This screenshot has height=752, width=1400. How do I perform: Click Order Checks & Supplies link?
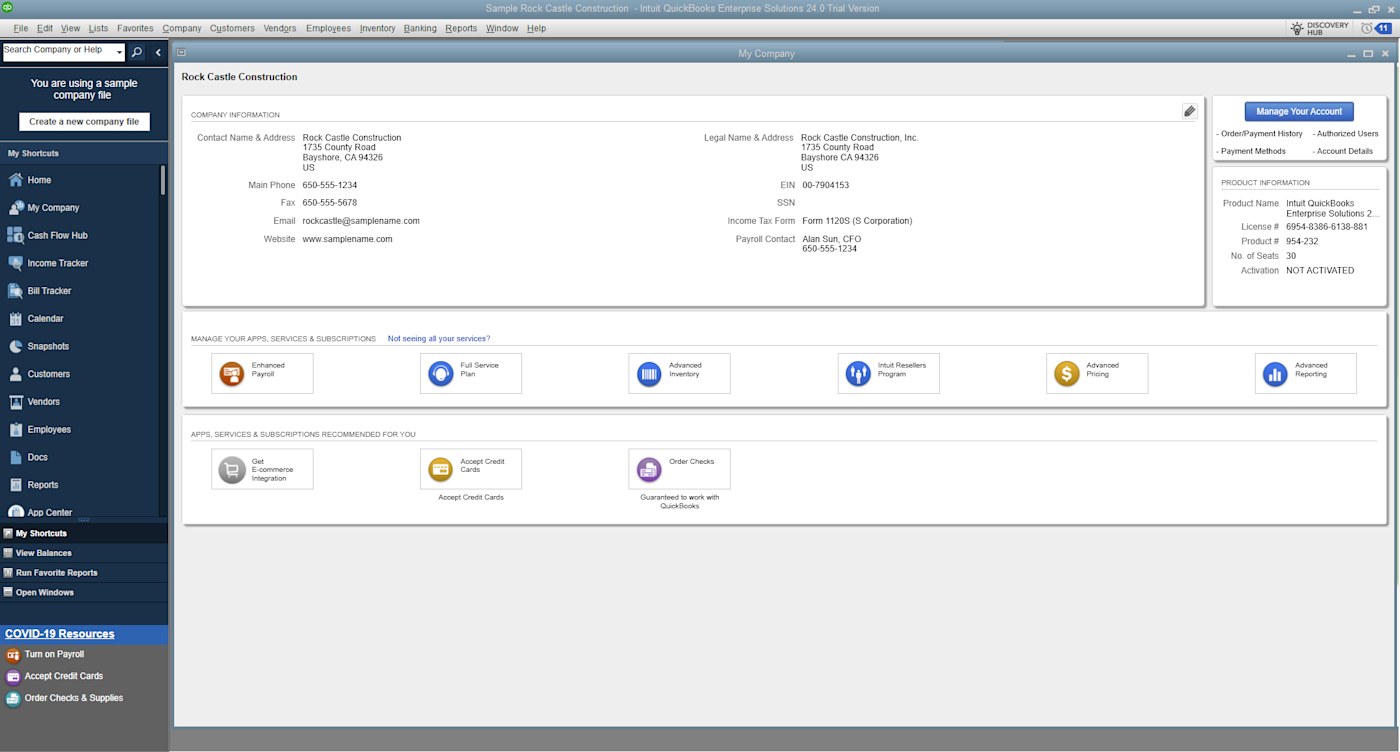[x=74, y=698]
